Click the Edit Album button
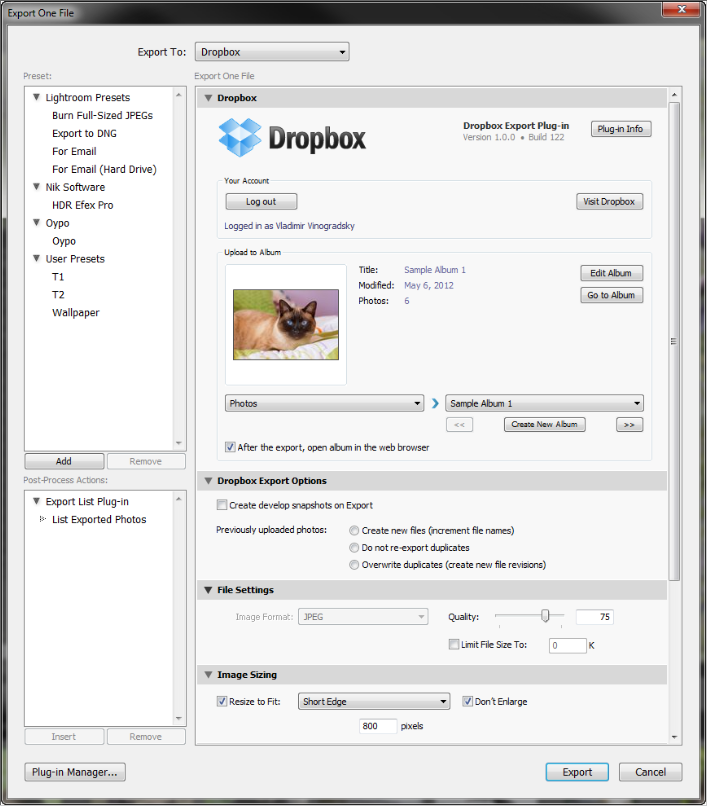This screenshot has height=806, width=707. coord(611,273)
